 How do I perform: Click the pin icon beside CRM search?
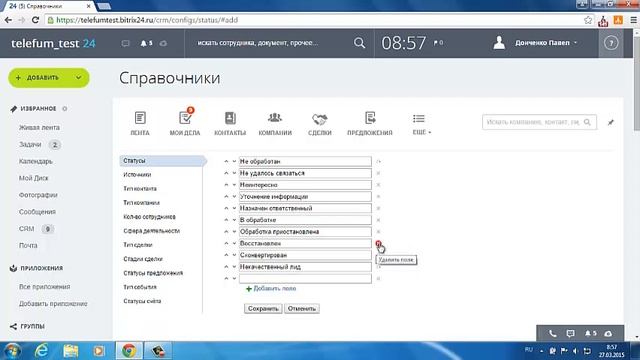point(611,122)
